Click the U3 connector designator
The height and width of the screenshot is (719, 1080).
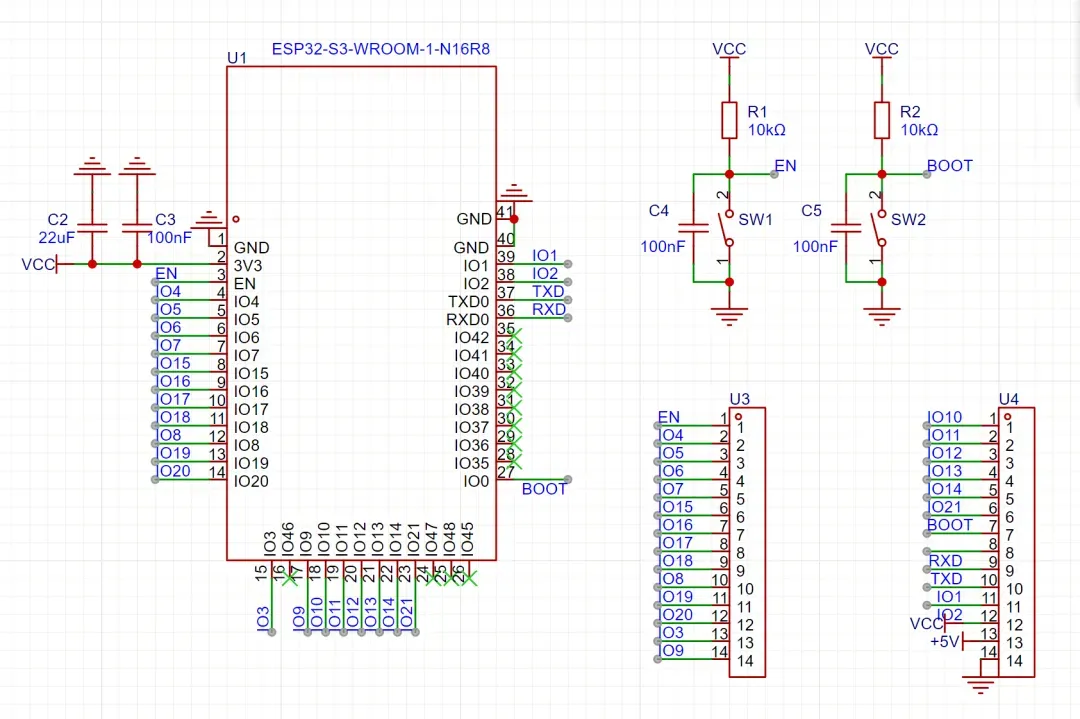tap(739, 399)
